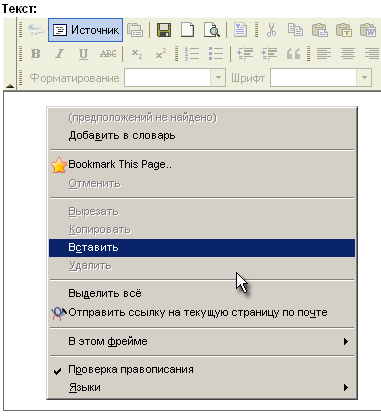The height and width of the screenshot is (418, 381).
Task: Click Вырезать in the context menu
Action: 202,212
